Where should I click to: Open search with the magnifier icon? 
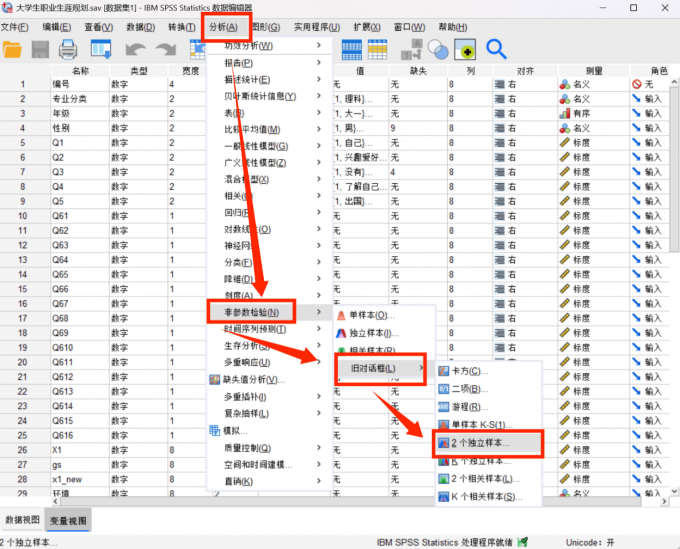496,49
